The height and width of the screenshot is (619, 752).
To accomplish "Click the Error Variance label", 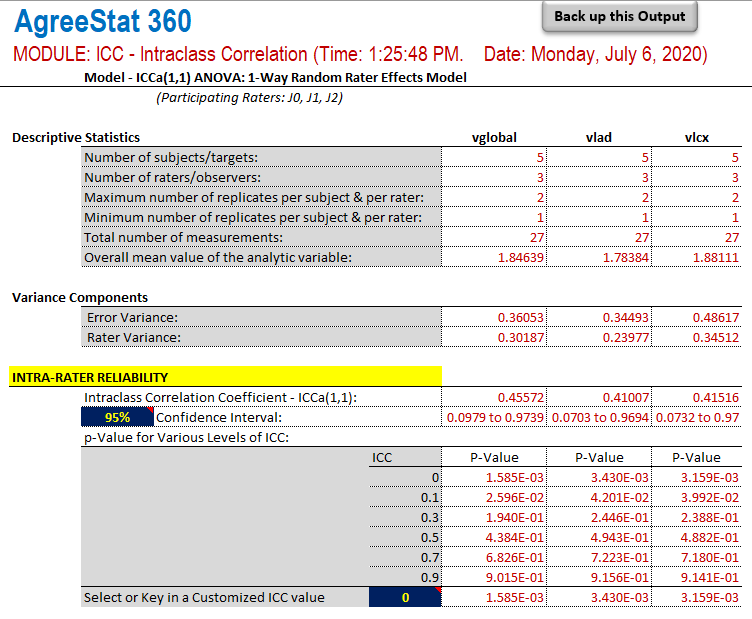I will click(132, 317).
